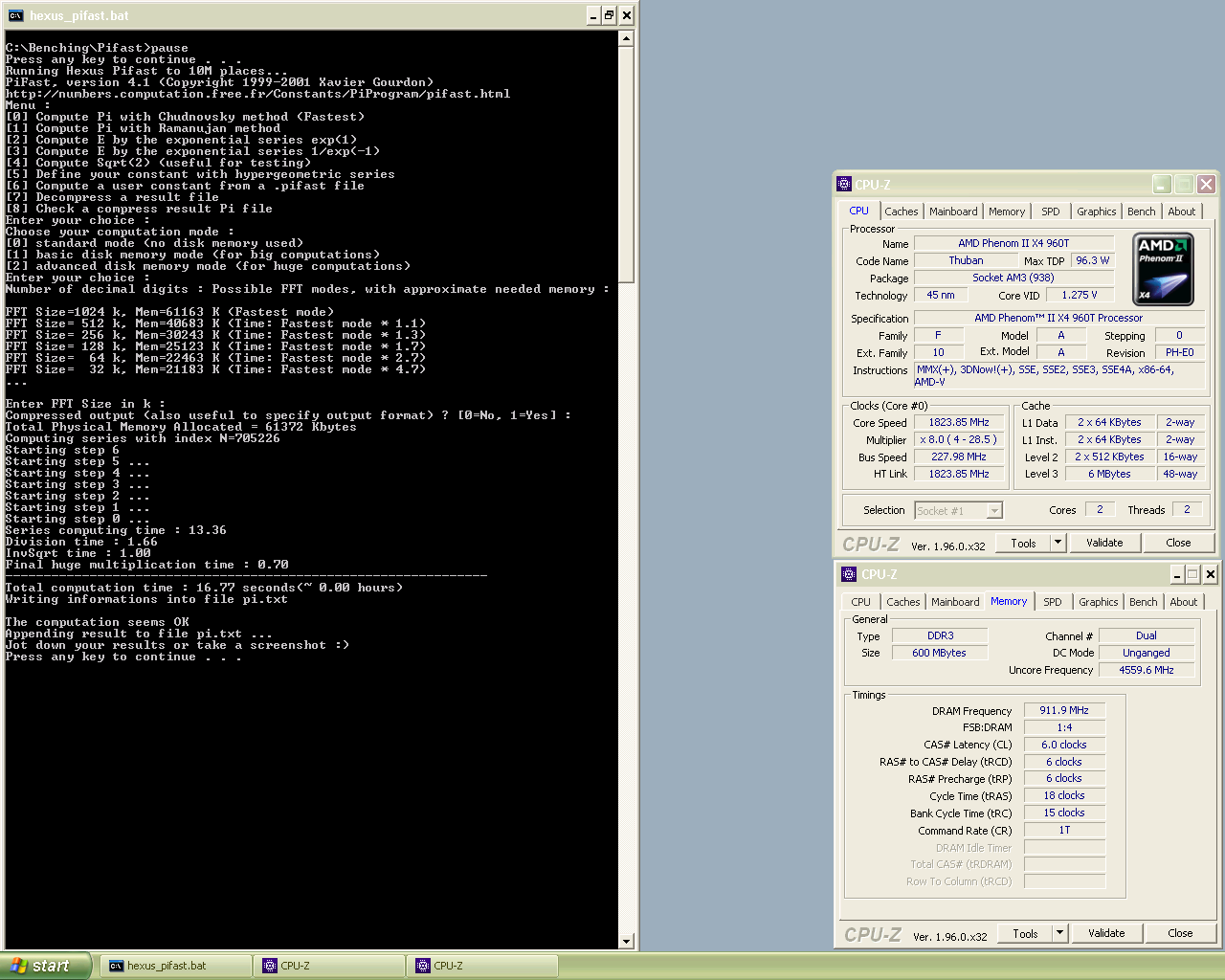Click the DRAM Frequency 911.9 MHz value
This screenshot has width=1225, height=980.
click(x=1064, y=710)
